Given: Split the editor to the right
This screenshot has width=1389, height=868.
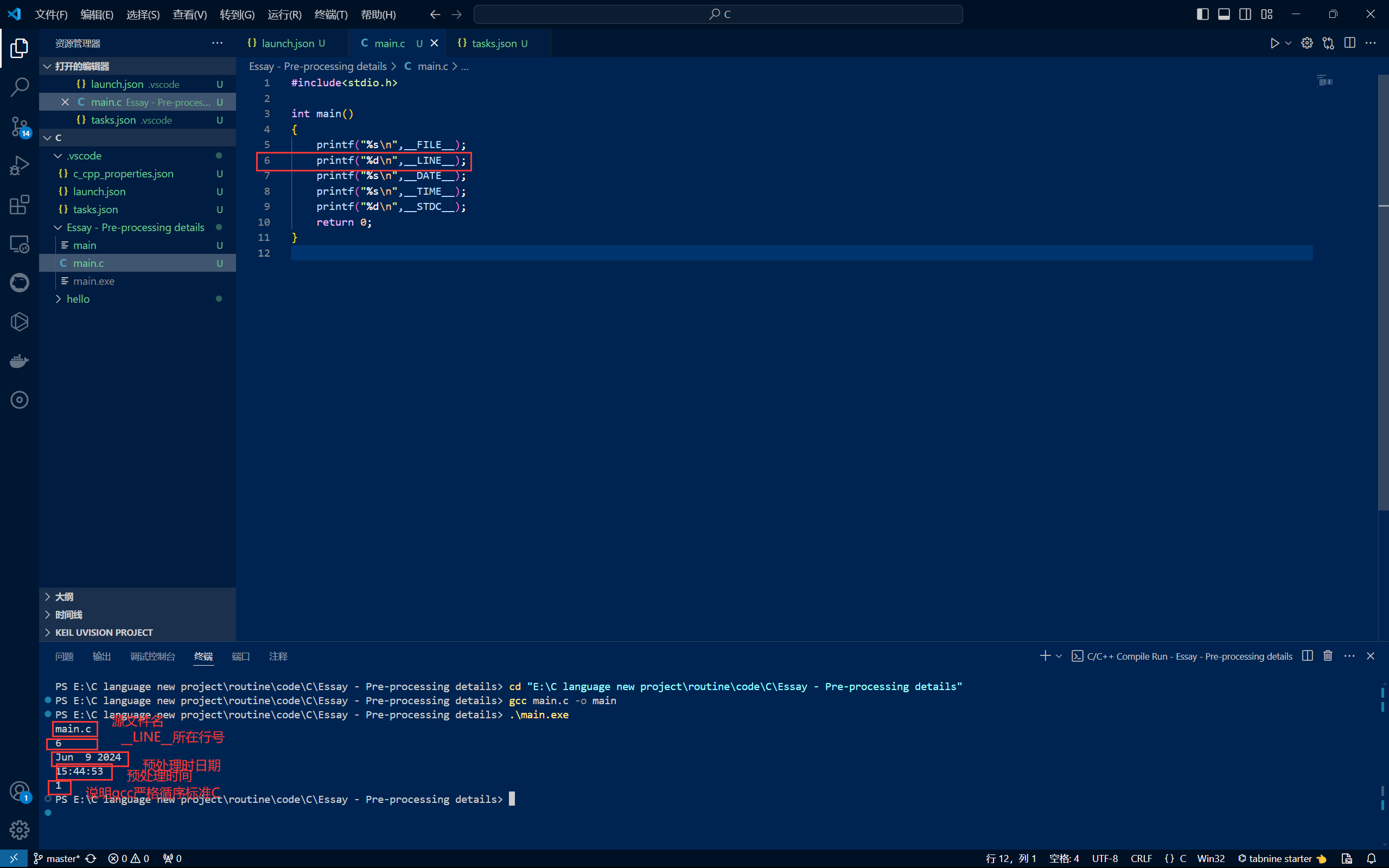Looking at the screenshot, I should (x=1350, y=43).
